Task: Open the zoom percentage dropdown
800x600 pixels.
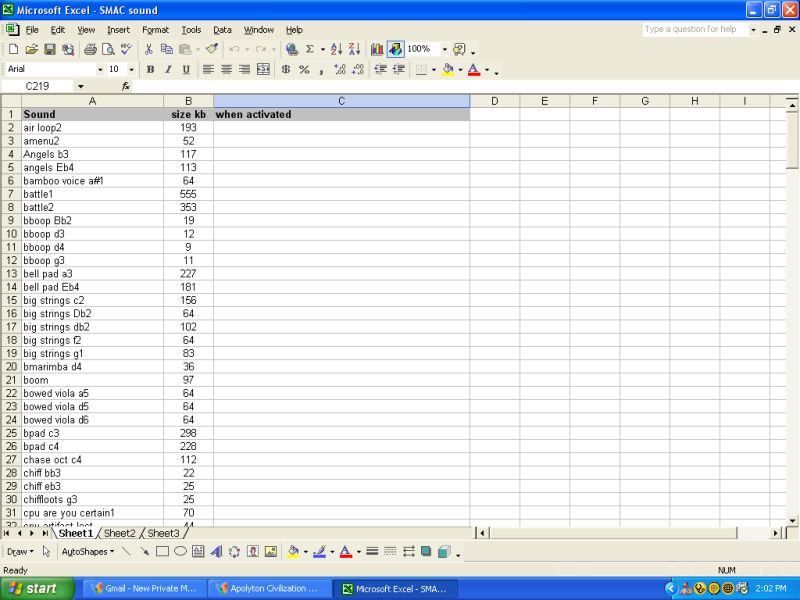Action: coord(444,49)
